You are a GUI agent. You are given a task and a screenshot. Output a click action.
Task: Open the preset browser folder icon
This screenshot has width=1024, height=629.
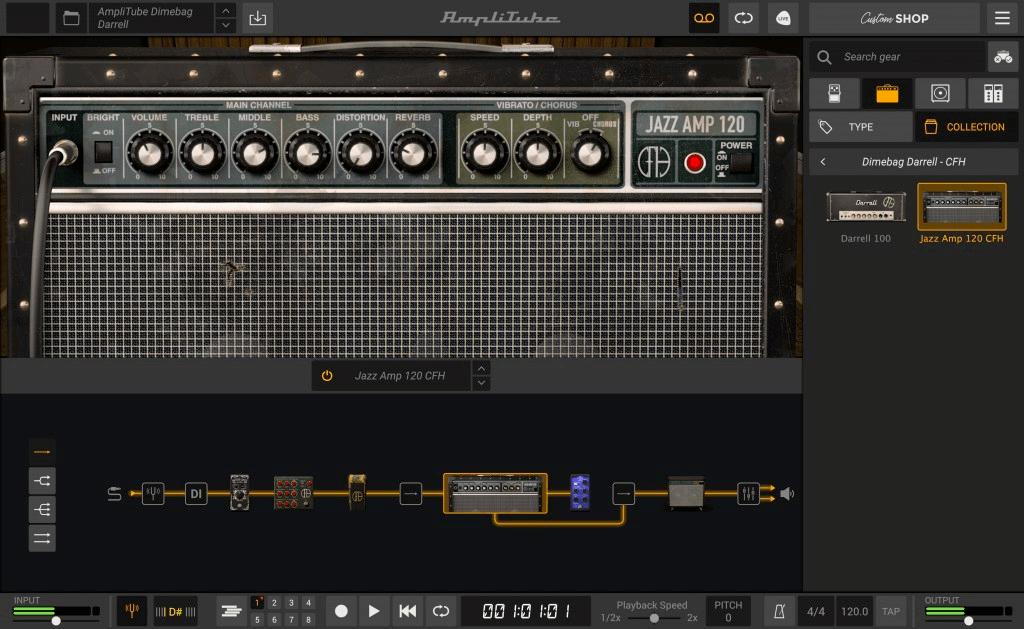71,18
